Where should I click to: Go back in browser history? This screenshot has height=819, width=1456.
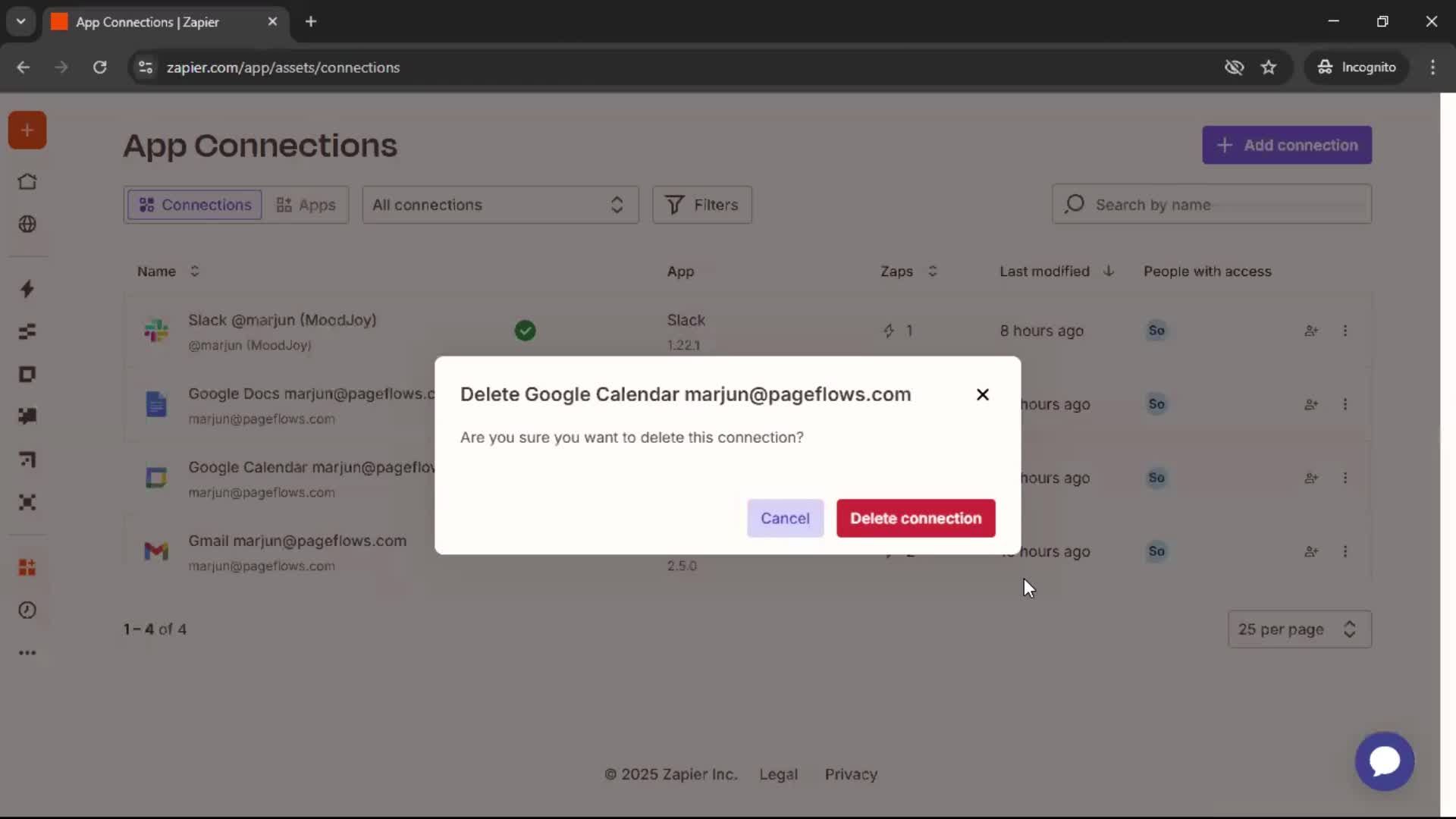coord(23,67)
